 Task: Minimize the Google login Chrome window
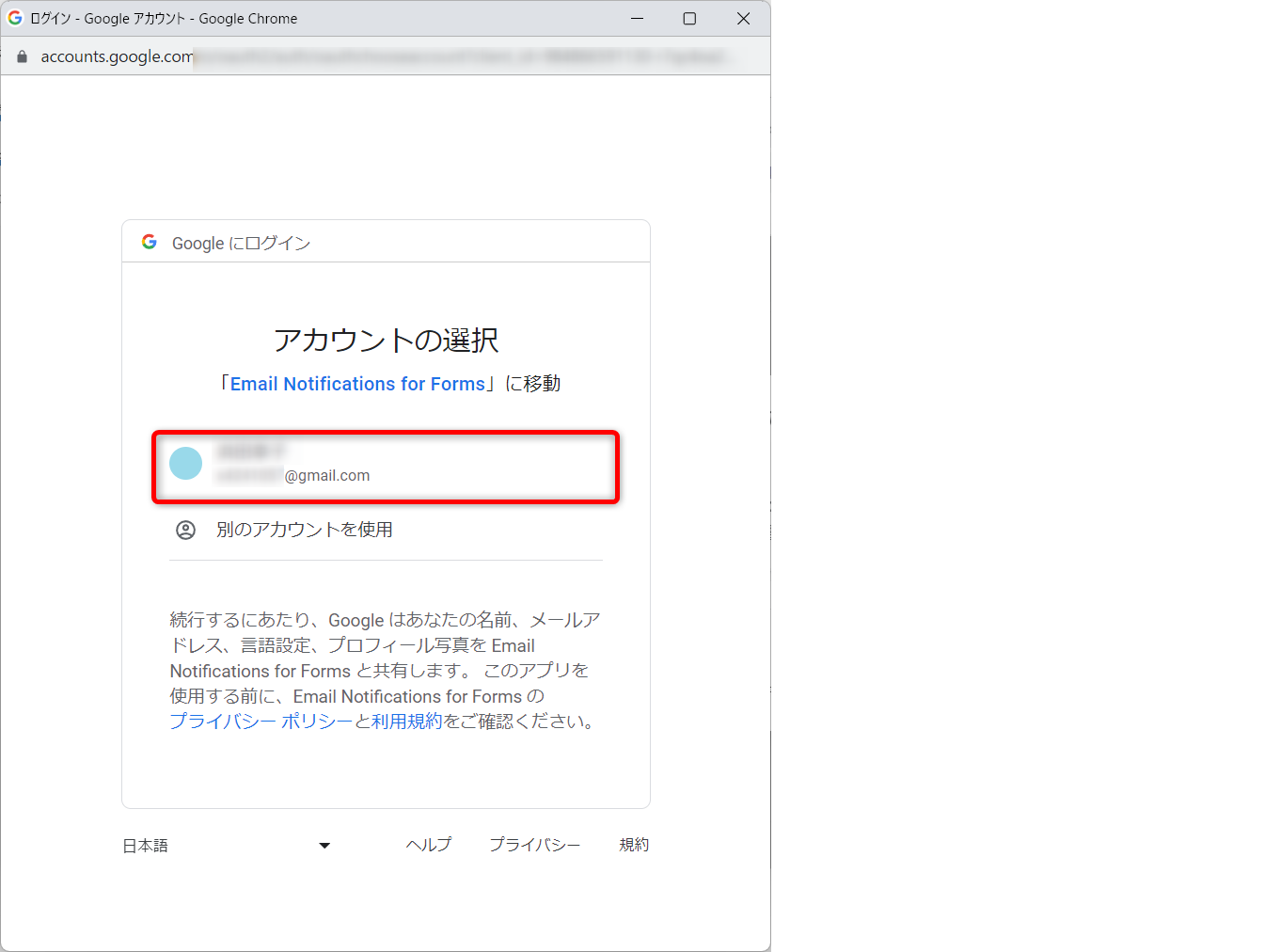click(x=637, y=19)
